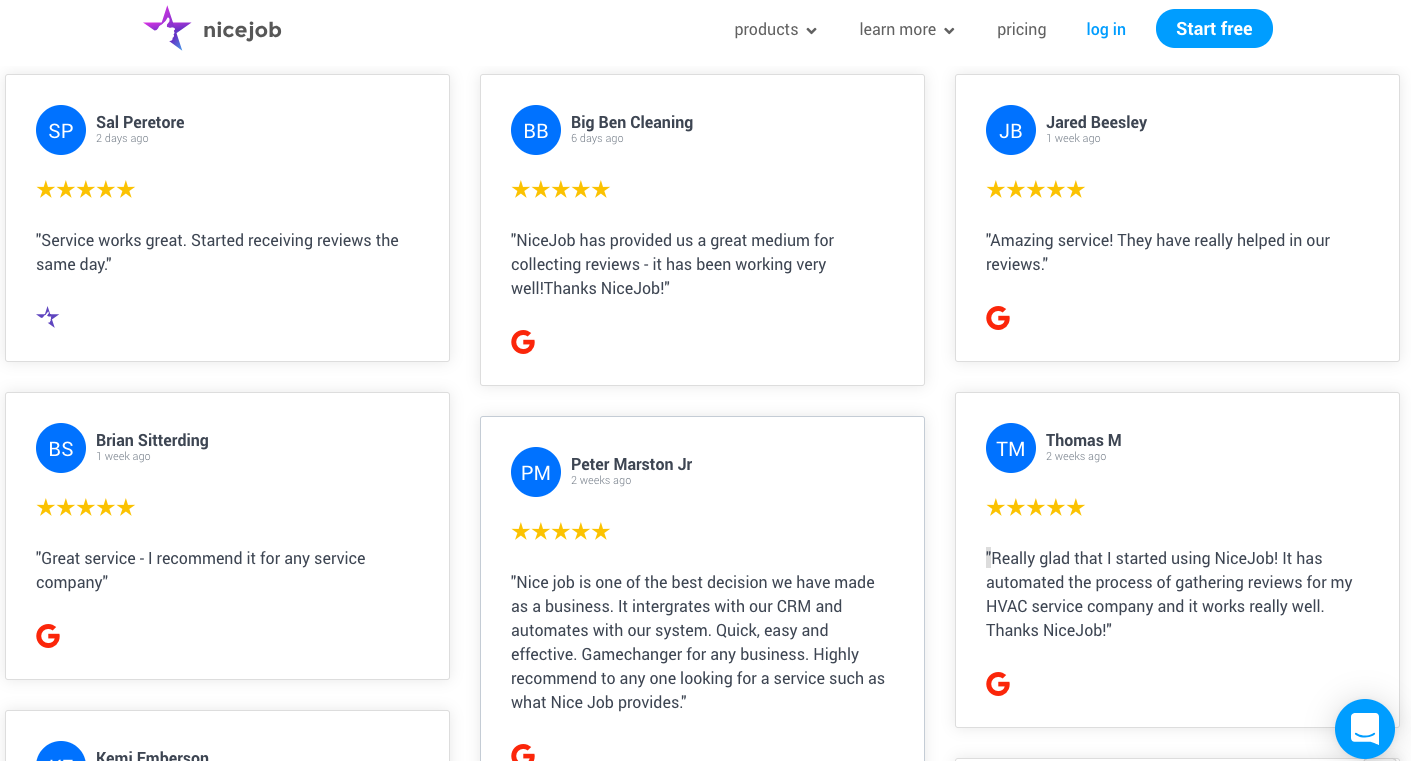Click NiceJob star icon on Sal Peretore review
The width and height of the screenshot is (1411, 761).
(x=48, y=318)
